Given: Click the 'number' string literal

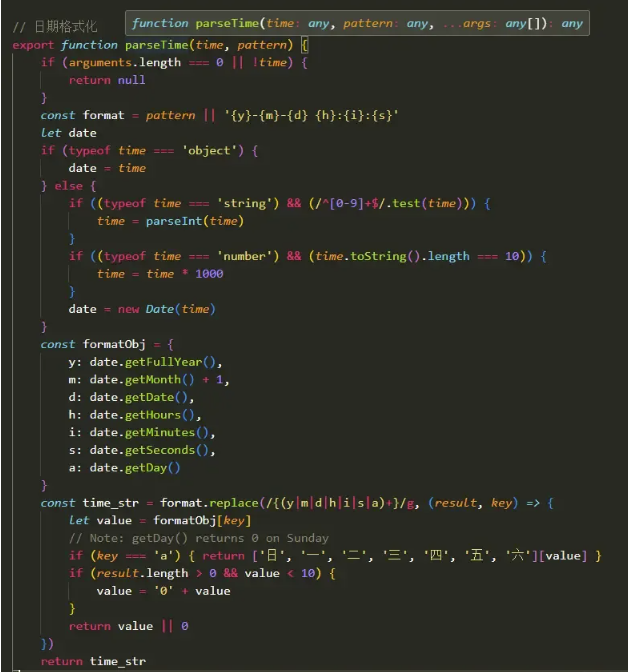Looking at the screenshot, I should point(244,256).
